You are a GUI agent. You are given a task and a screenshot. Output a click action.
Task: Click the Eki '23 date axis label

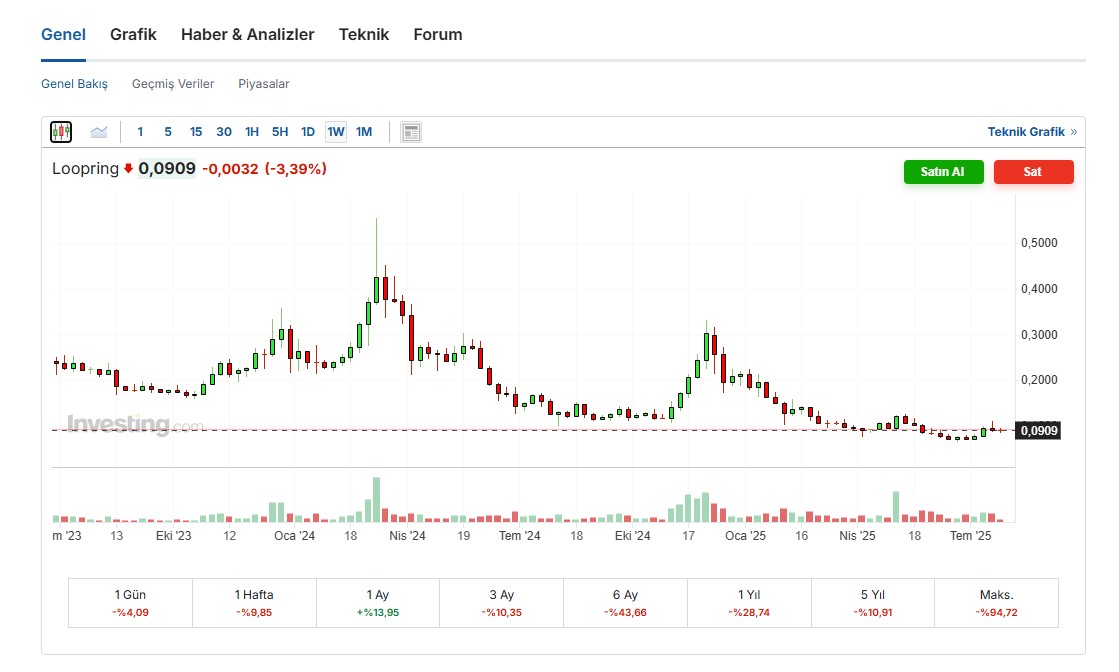(174, 536)
